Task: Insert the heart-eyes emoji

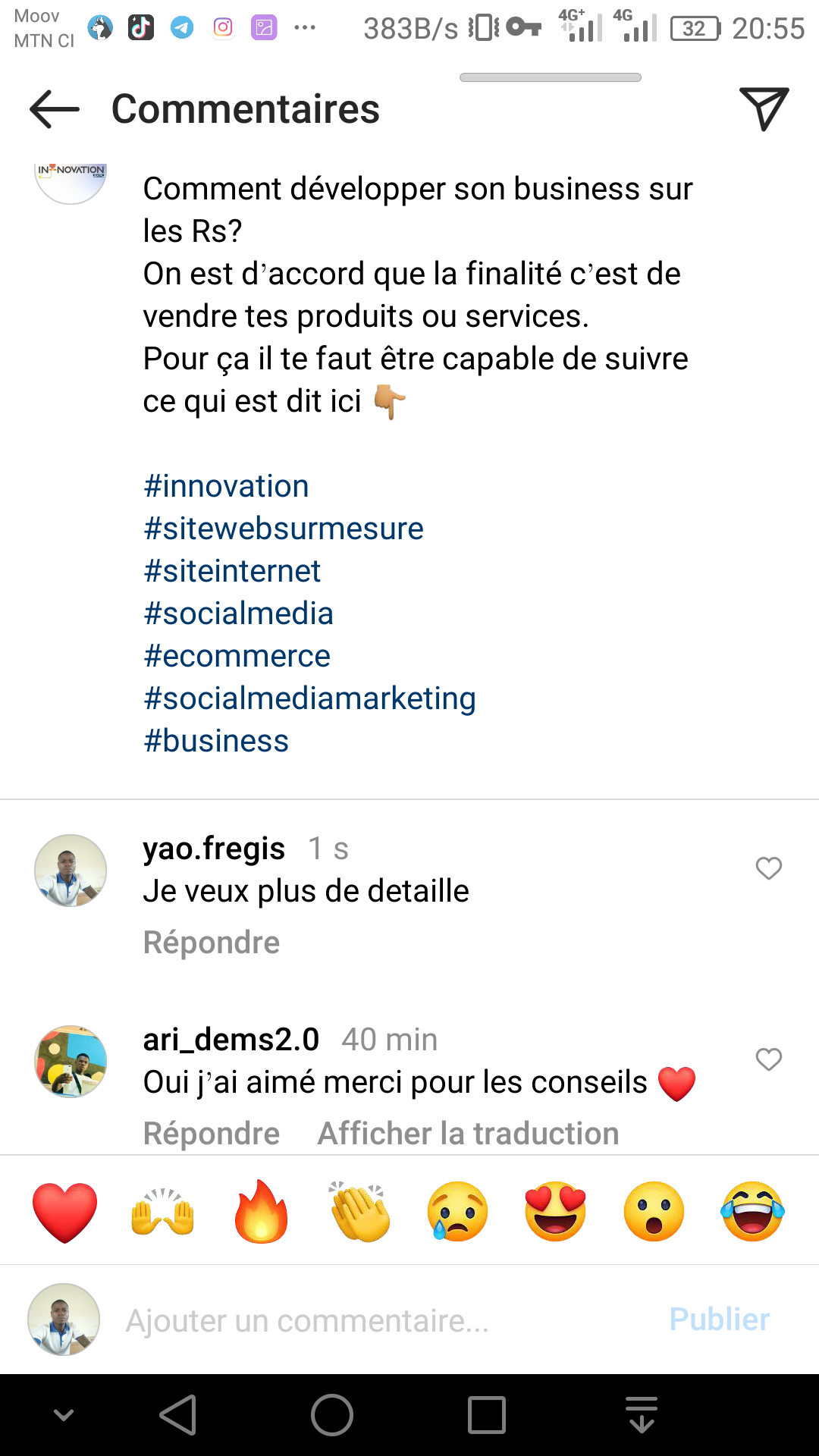Action: click(556, 1212)
